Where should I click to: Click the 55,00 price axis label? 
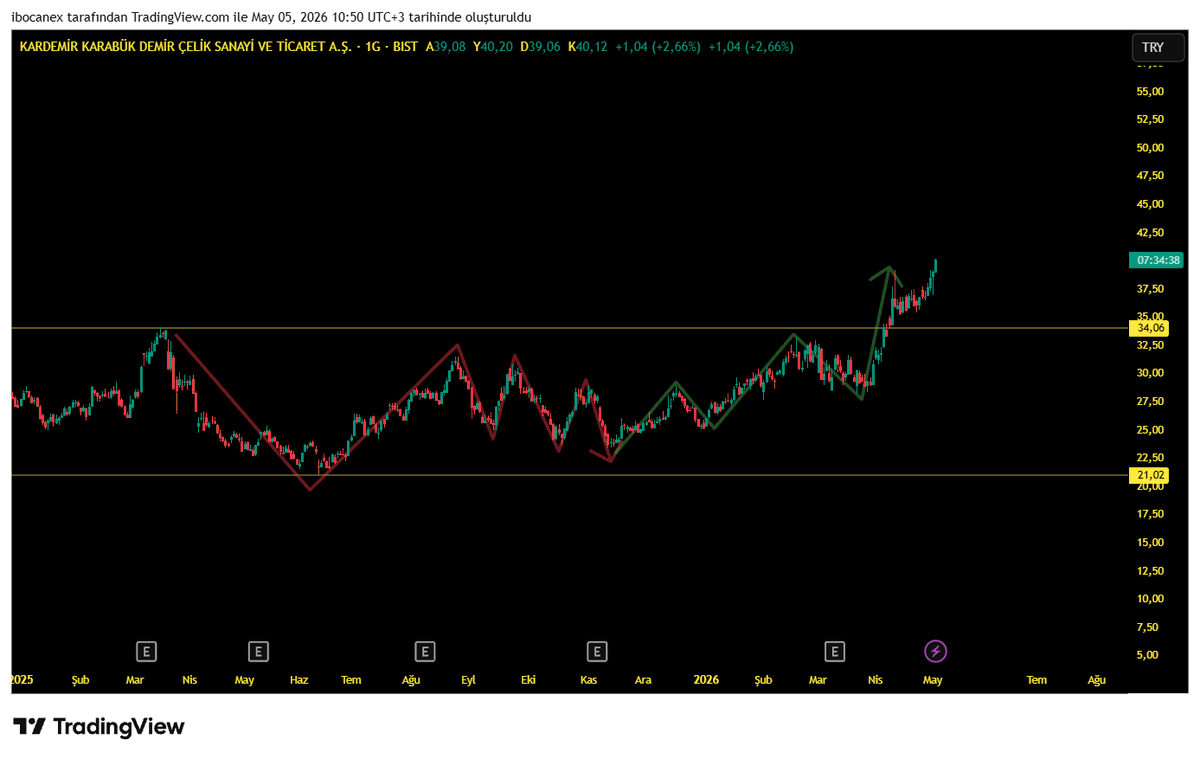coord(1150,91)
